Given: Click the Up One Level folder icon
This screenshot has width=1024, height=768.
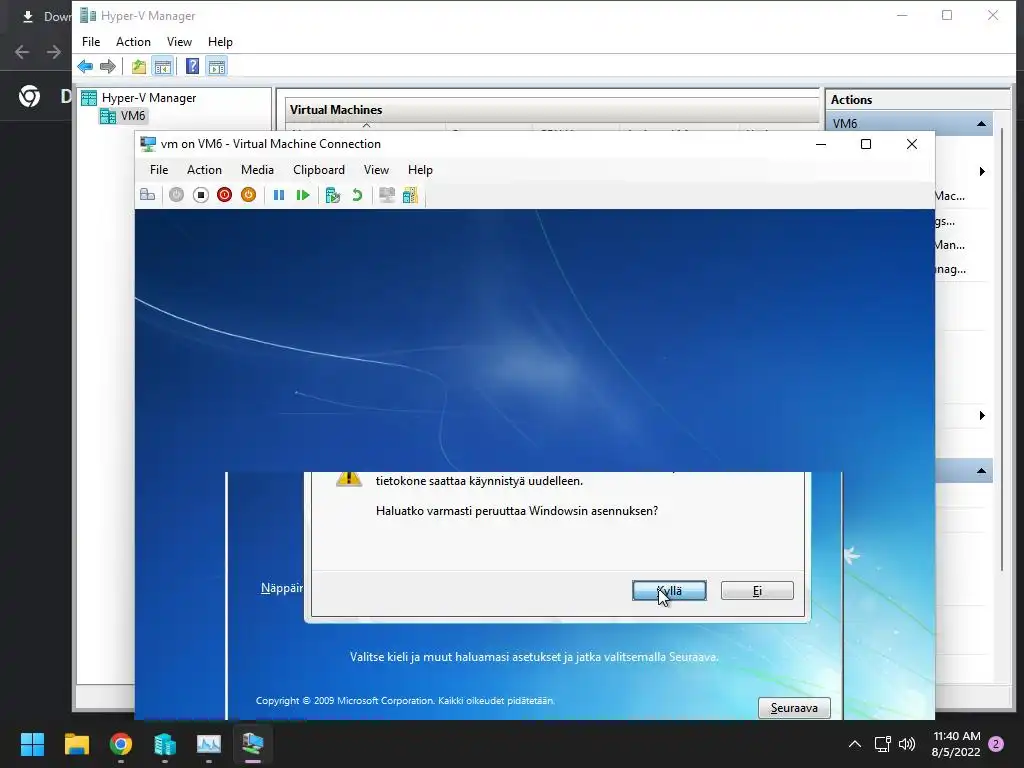Looking at the screenshot, I should [x=138, y=66].
